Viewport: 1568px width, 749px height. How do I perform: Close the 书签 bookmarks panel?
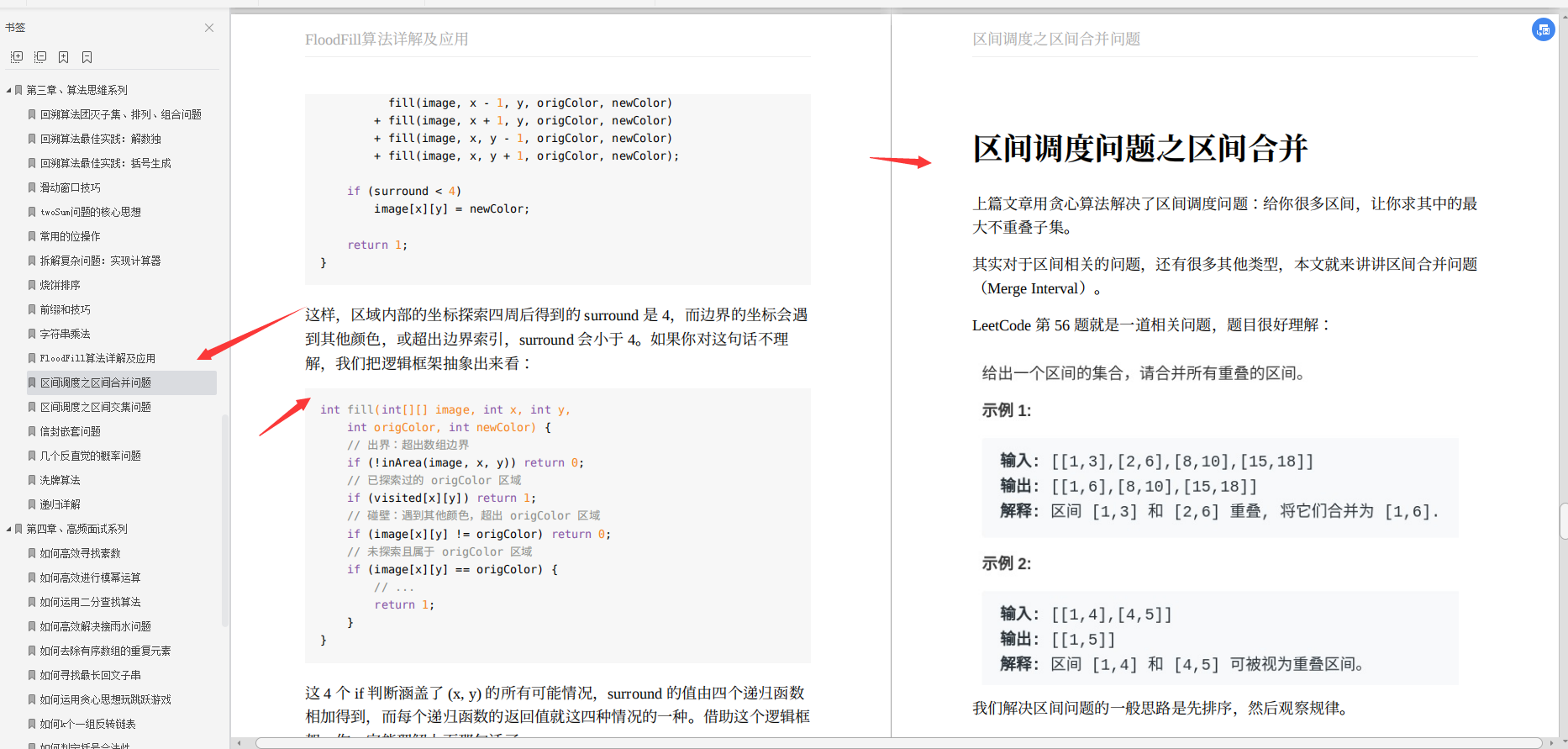209,28
